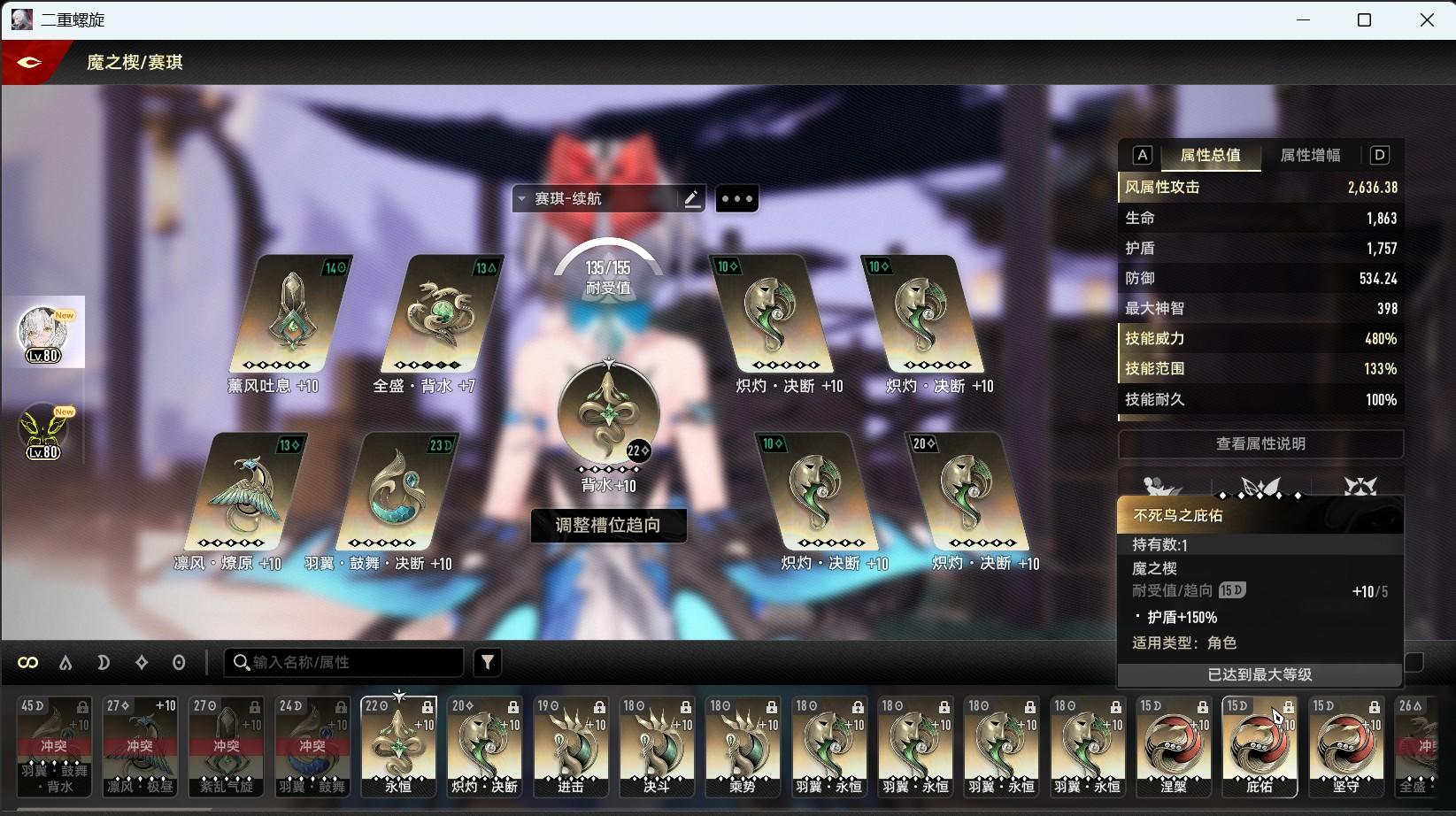Screen dimensions: 1456x816
Task: Pick the 进击 mod in the inventory row
Action: pyautogui.click(x=571, y=746)
